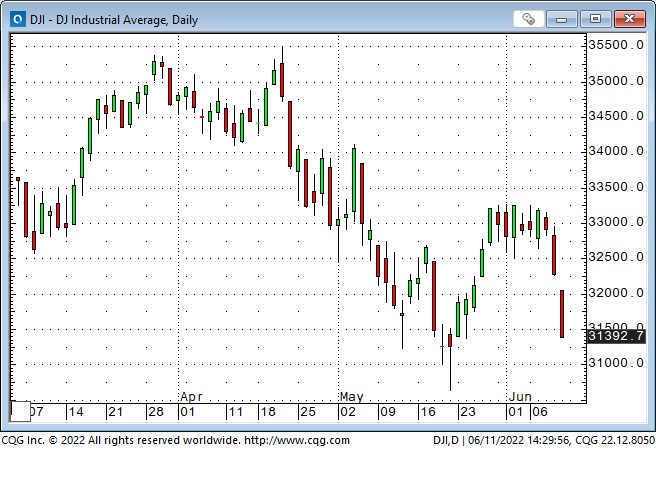
Task: Click the date label 16 on time axis
Action: coord(428,412)
